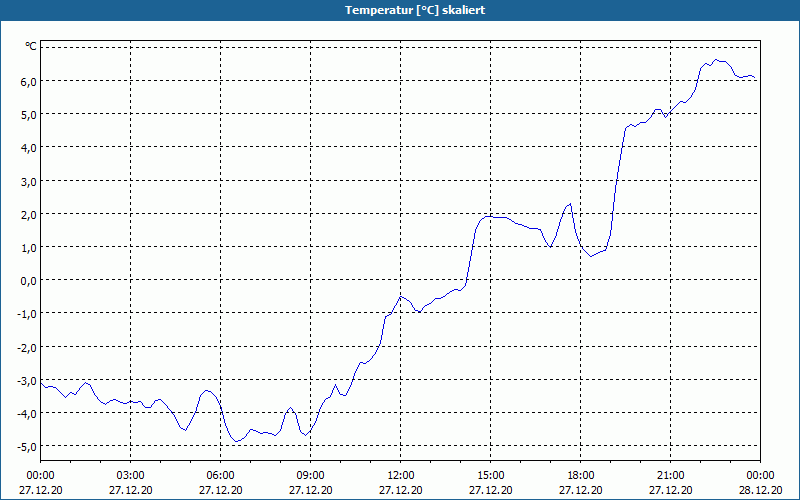Viewport: 800px width, 500px height.
Task: Click the curve peak just before 18:00
Action: [x=570, y=204]
